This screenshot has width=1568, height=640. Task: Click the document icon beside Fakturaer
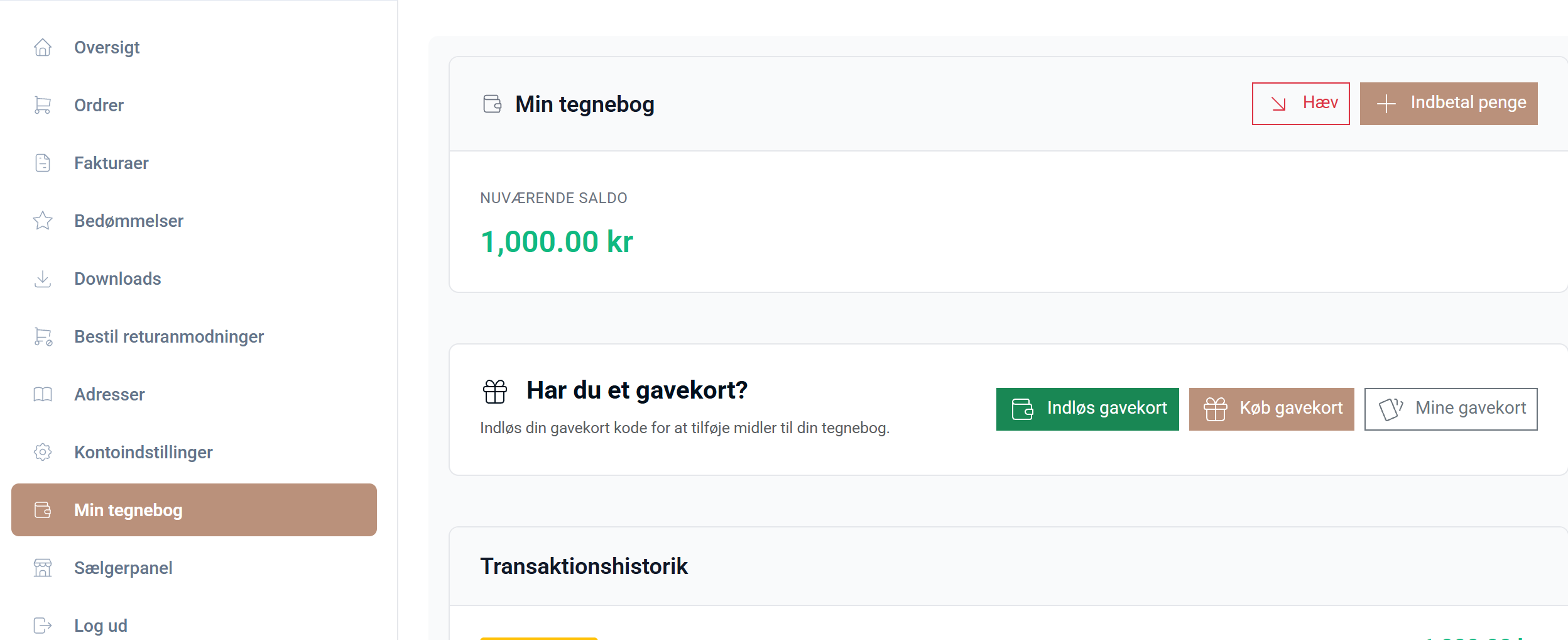(43, 163)
